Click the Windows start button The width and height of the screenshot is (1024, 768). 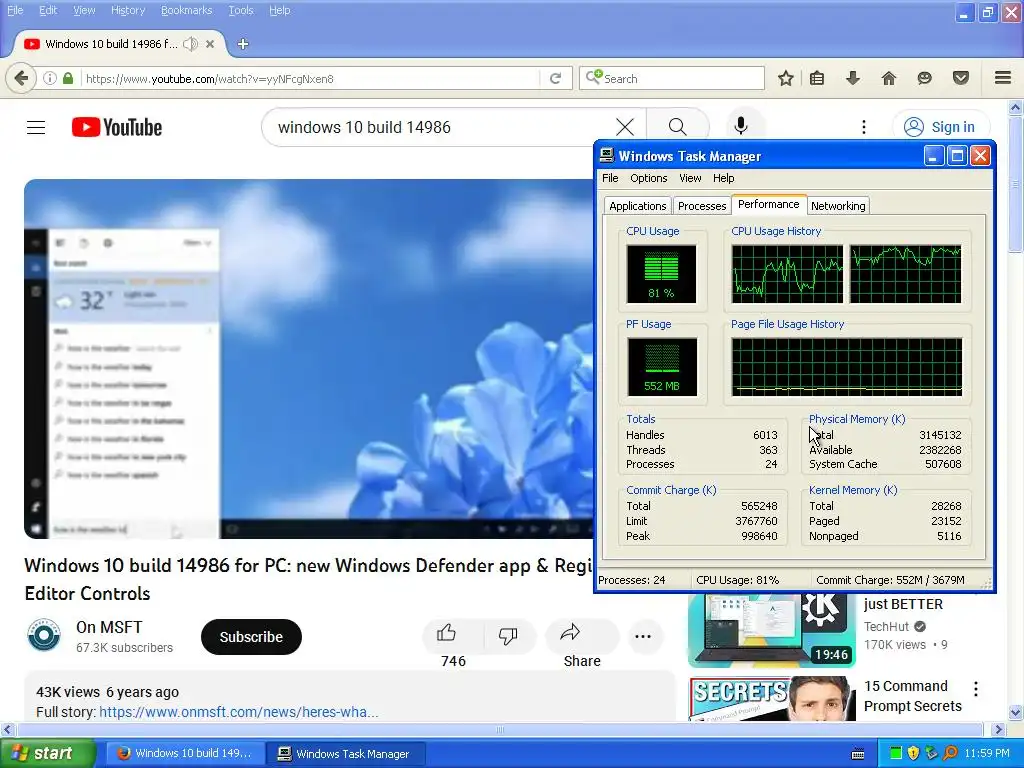click(x=48, y=753)
